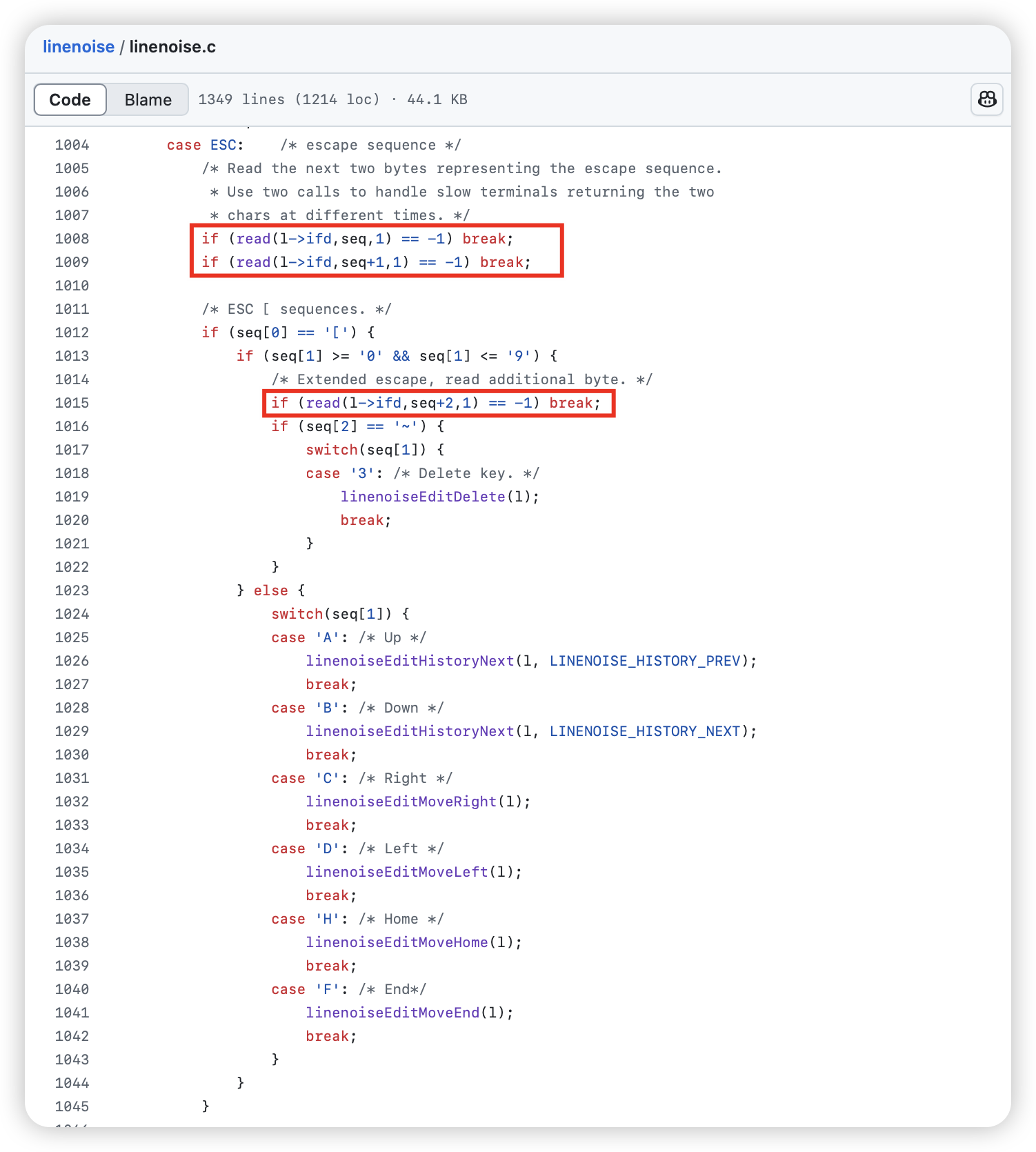Select line number 1045
The width and height of the screenshot is (1036, 1152).
pos(72,1106)
